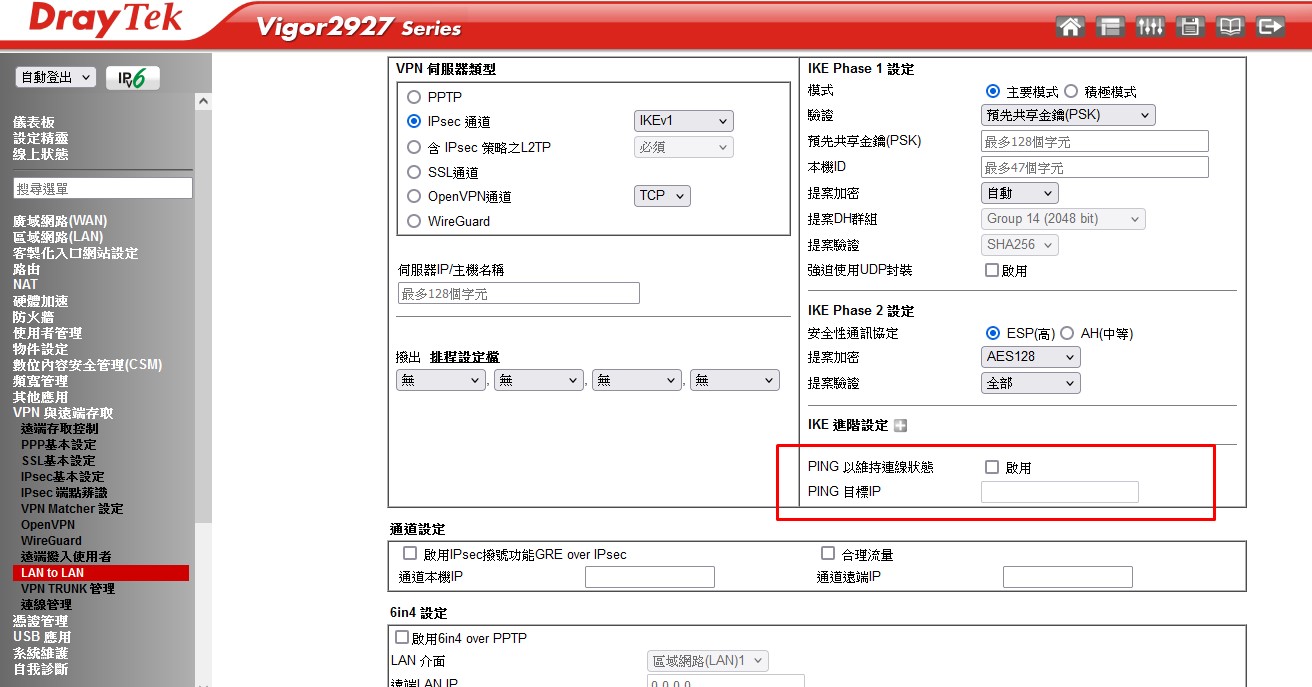Open the book manual icon
The height and width of the screenshot is (687, 1312).
pyautogui.click(x=1230, y=27)
